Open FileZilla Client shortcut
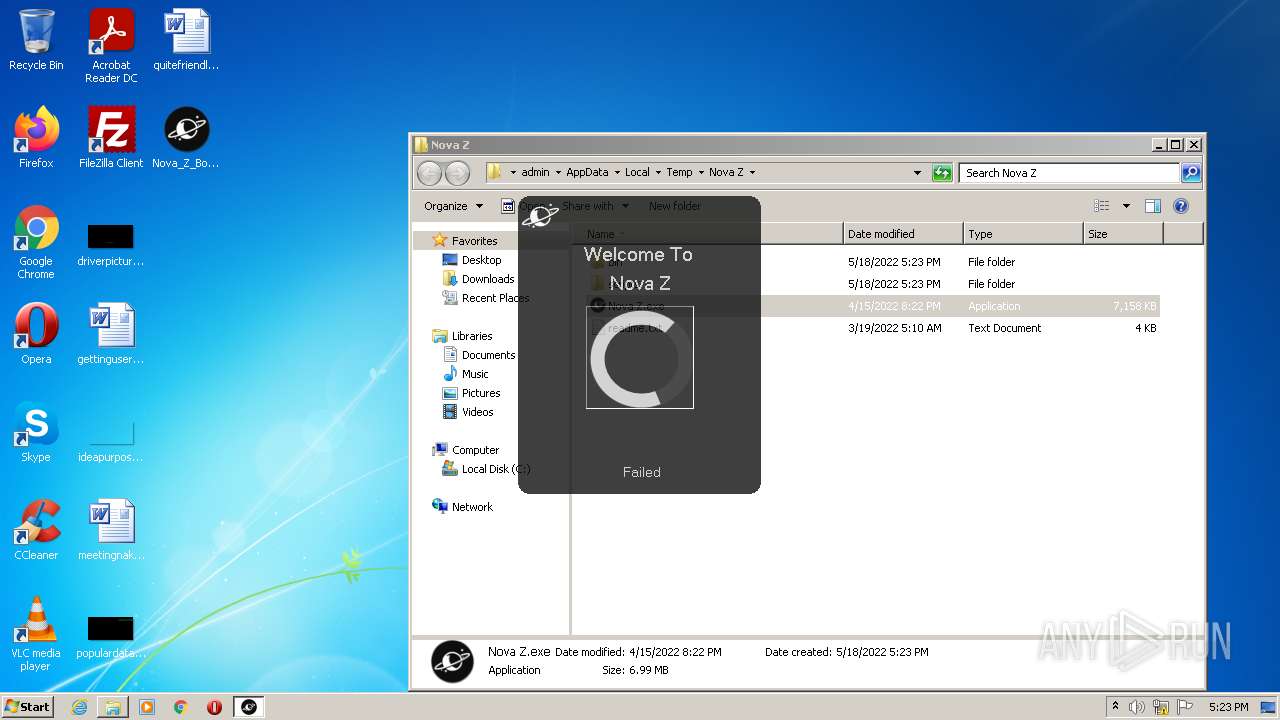Screen dimensions: 1280x720 click(111, 138)
